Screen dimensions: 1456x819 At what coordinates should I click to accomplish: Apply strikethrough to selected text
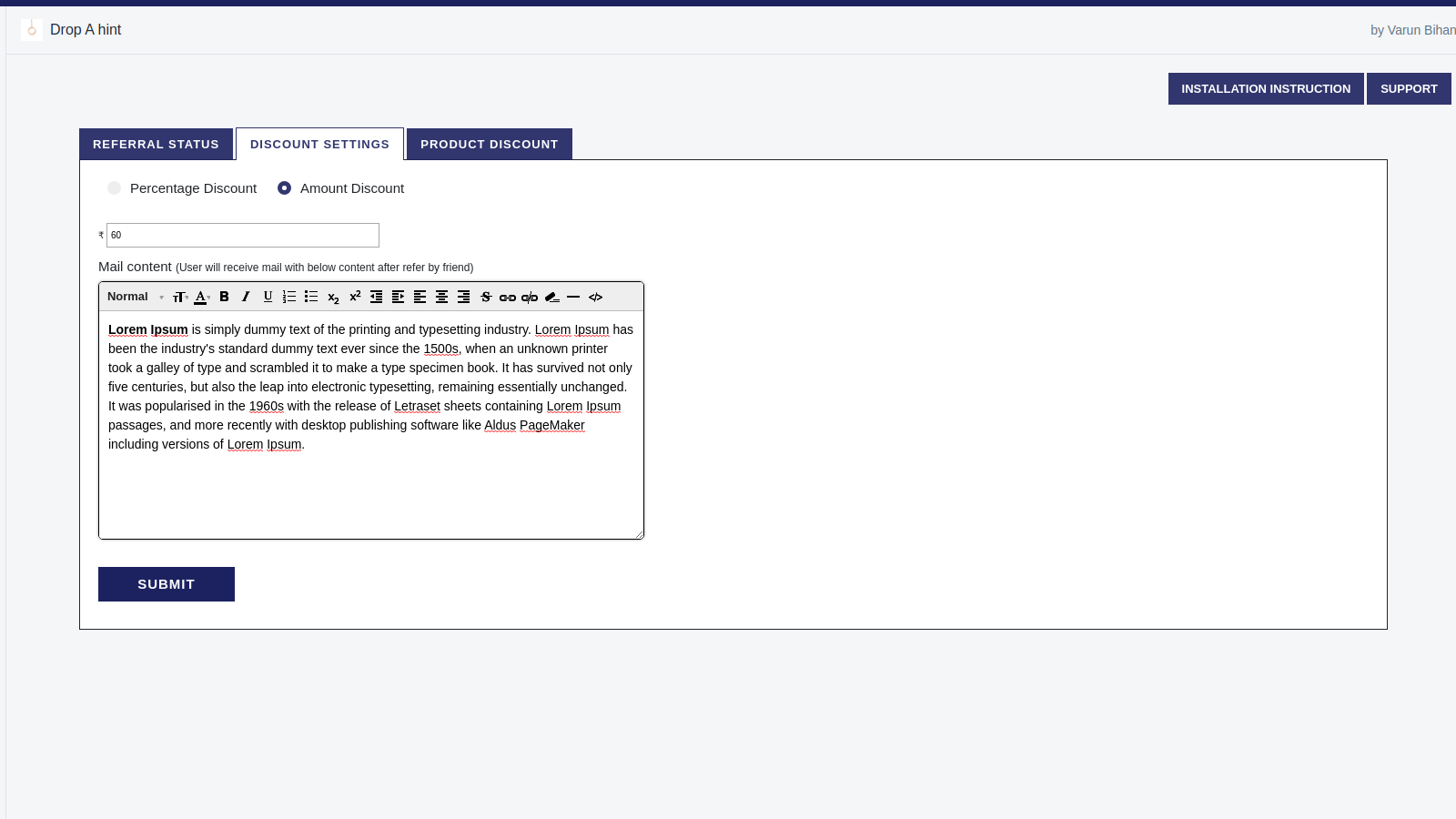(x=486, y=297)
